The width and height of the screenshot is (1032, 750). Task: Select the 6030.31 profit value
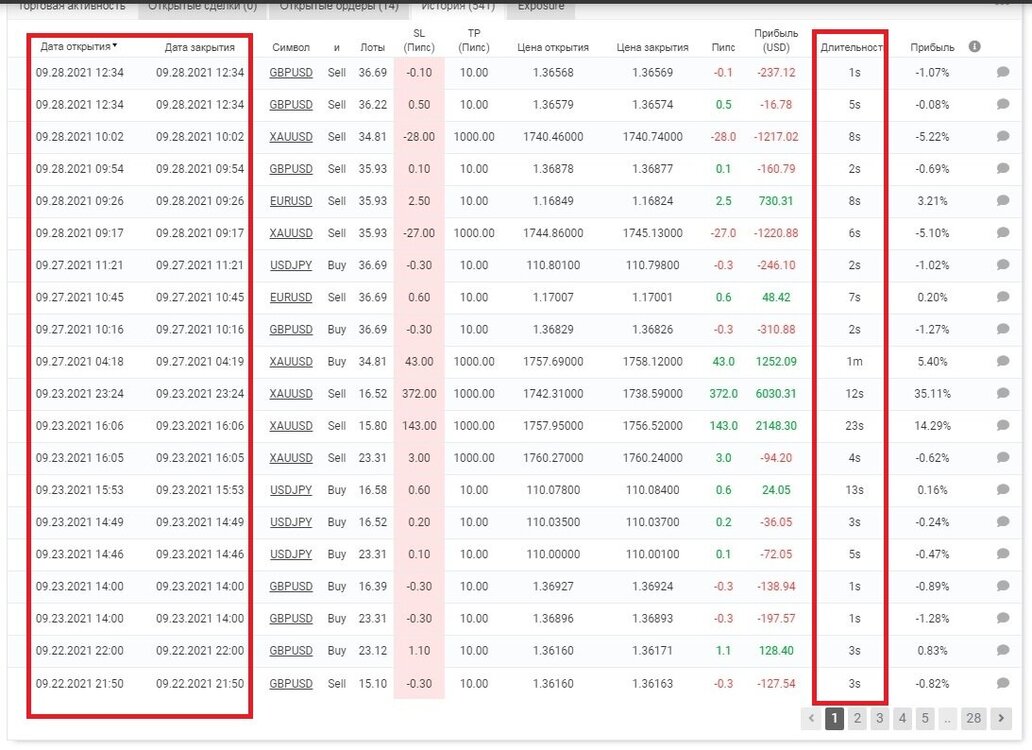click(776, 393)
